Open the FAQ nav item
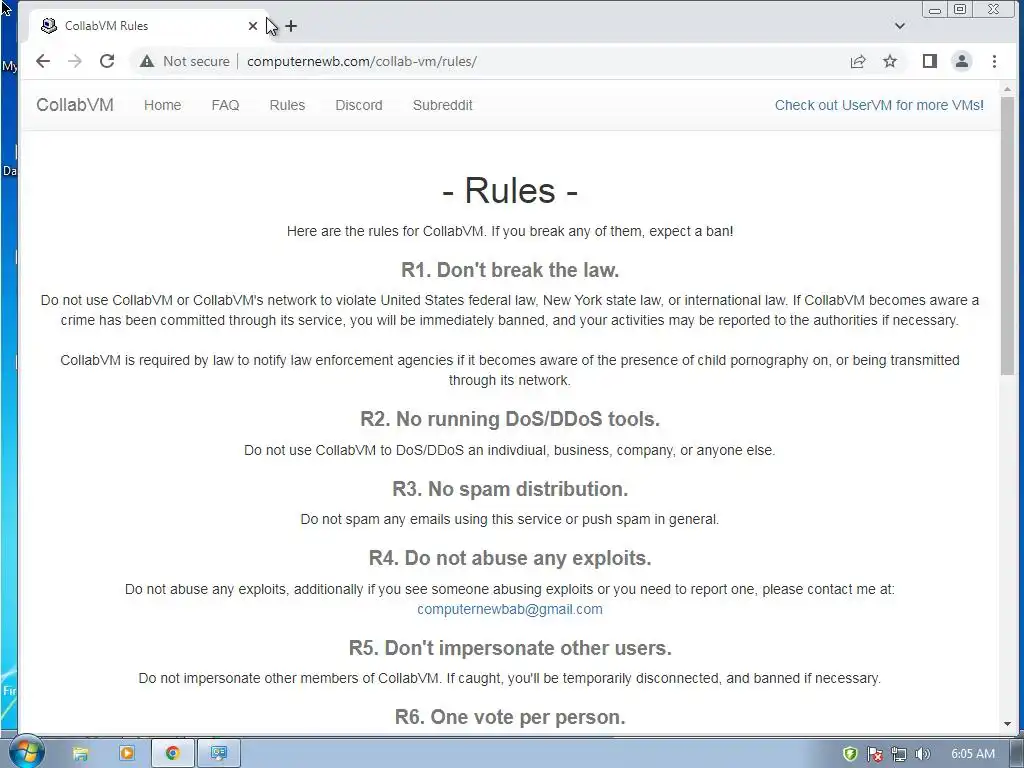This screenshot has height=768, width=1024. 225,105
